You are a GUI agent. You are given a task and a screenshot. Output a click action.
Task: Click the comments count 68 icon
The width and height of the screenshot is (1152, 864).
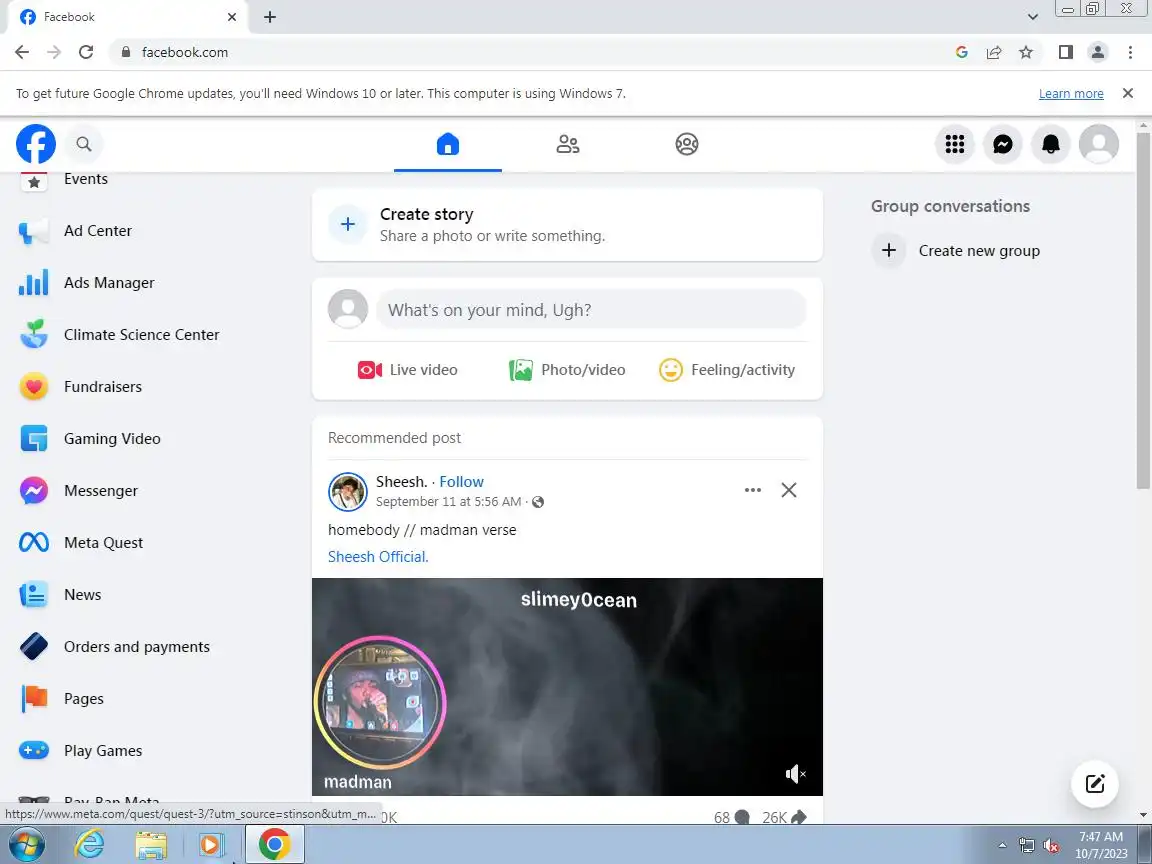pos(742,817)
